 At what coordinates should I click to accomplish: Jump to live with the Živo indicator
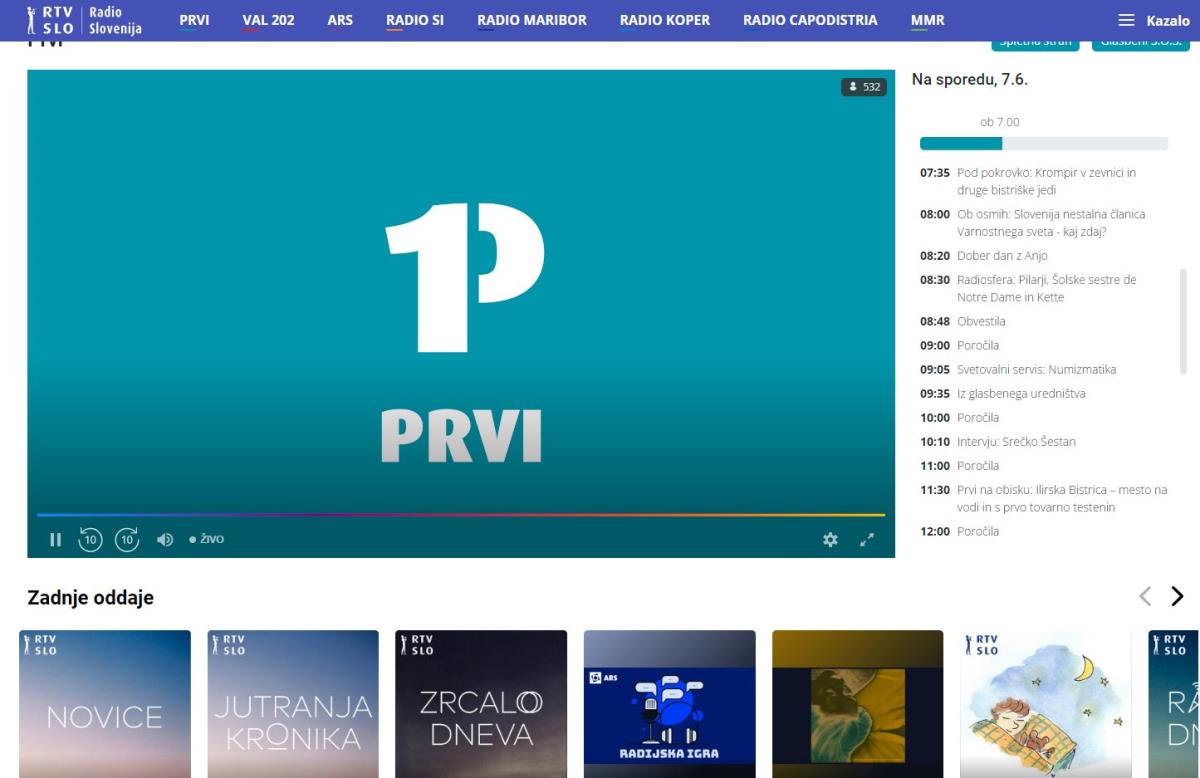click(x=207, y=539)
